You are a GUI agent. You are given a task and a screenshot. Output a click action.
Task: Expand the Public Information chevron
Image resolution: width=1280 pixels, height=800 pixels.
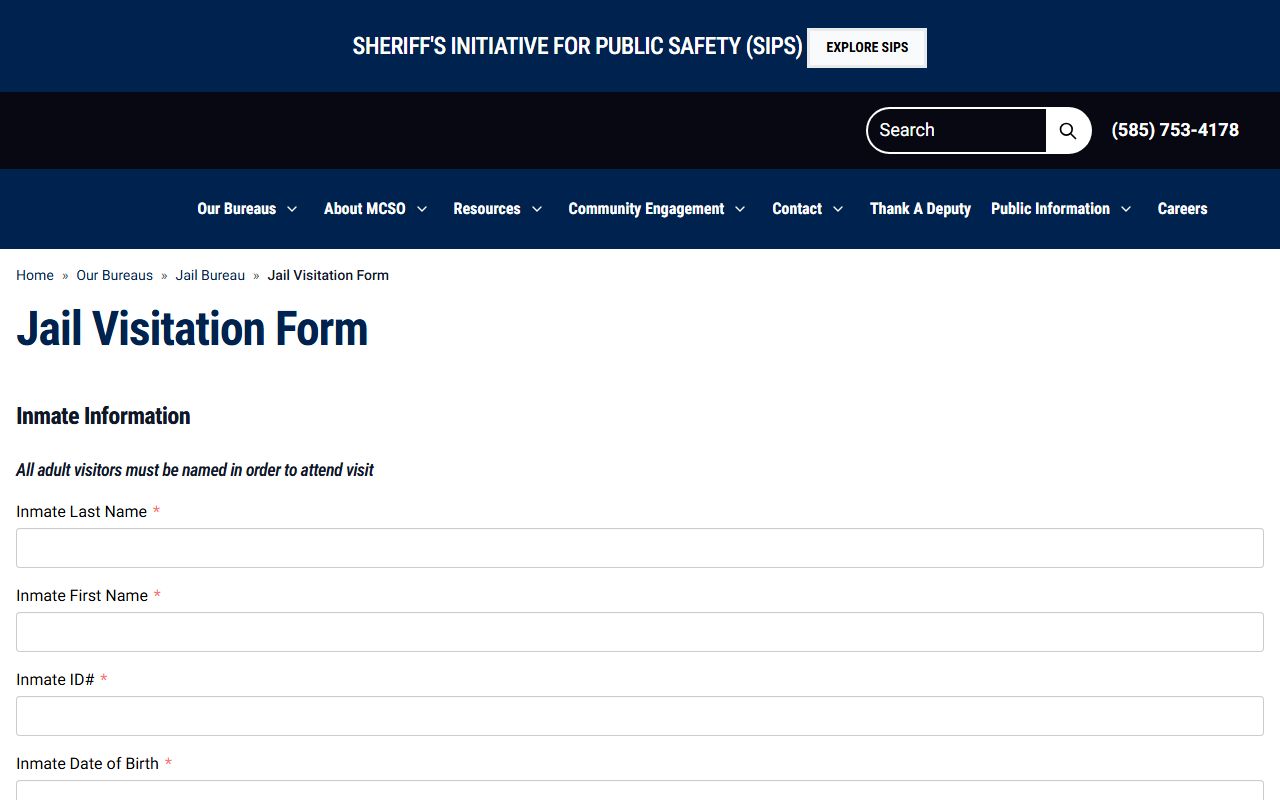coord(1126,209)
